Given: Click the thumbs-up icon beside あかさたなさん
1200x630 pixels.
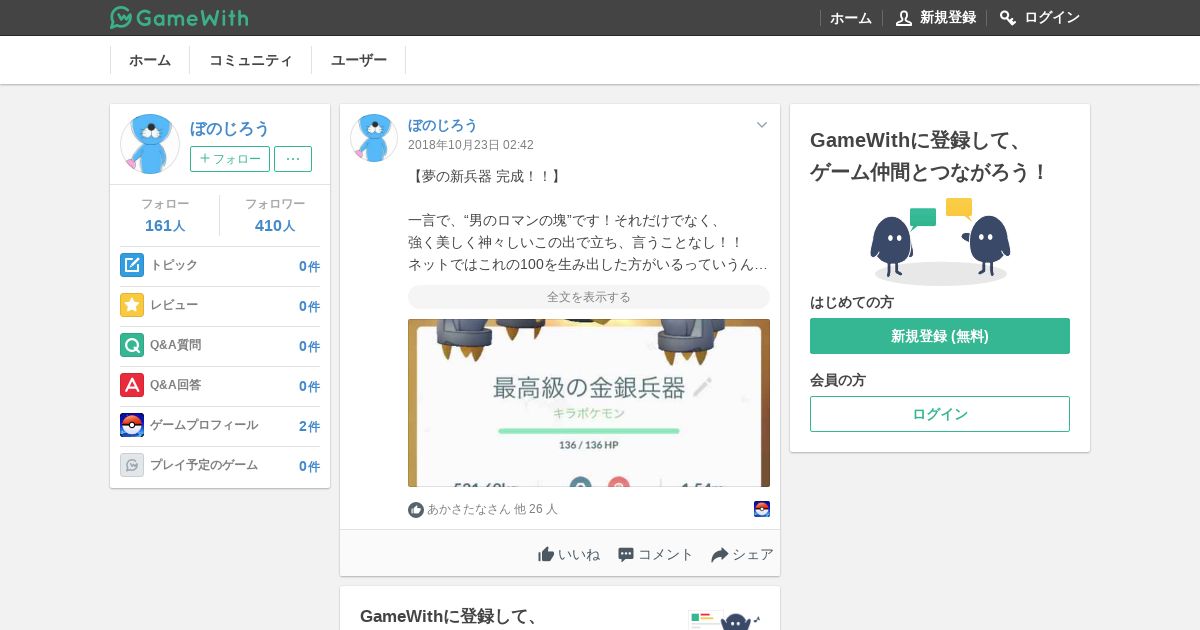Looking at the screenshot, I should 416,510.
